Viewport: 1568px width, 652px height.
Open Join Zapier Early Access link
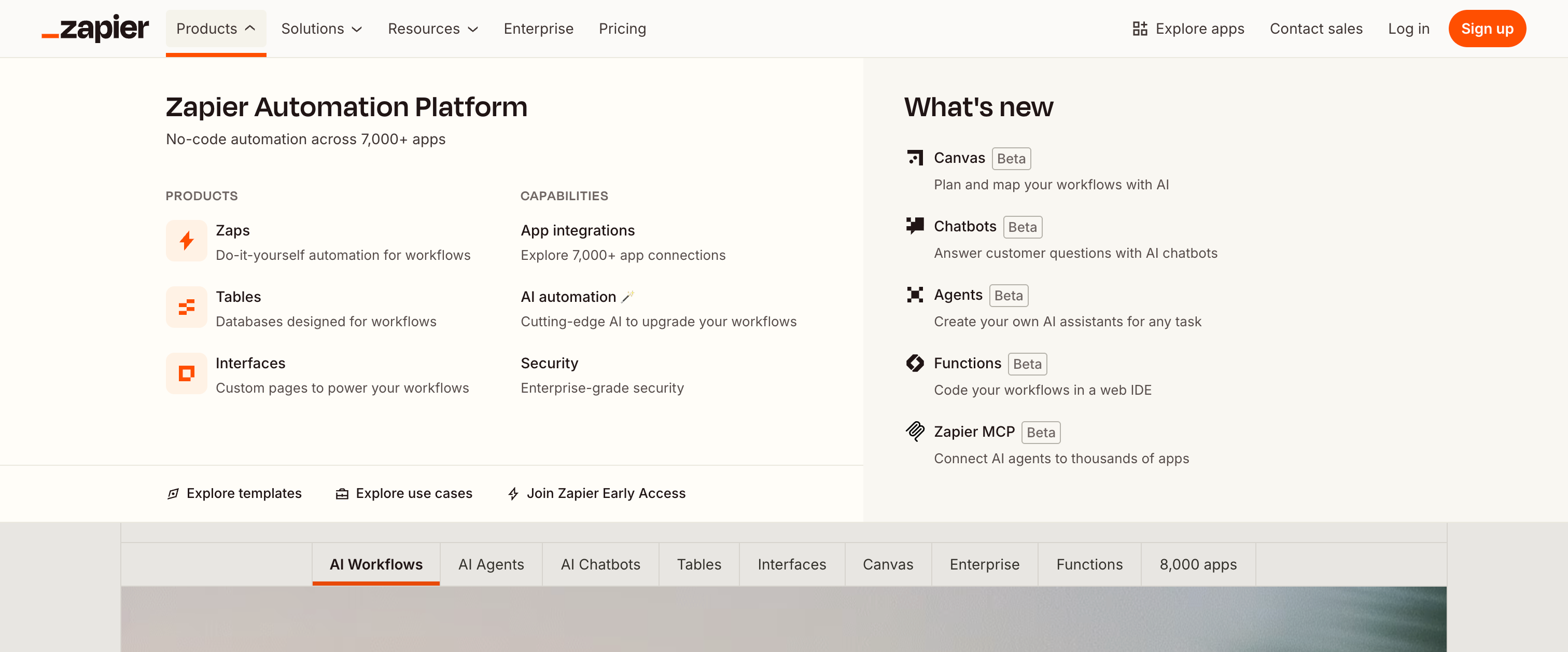point(596,493)
